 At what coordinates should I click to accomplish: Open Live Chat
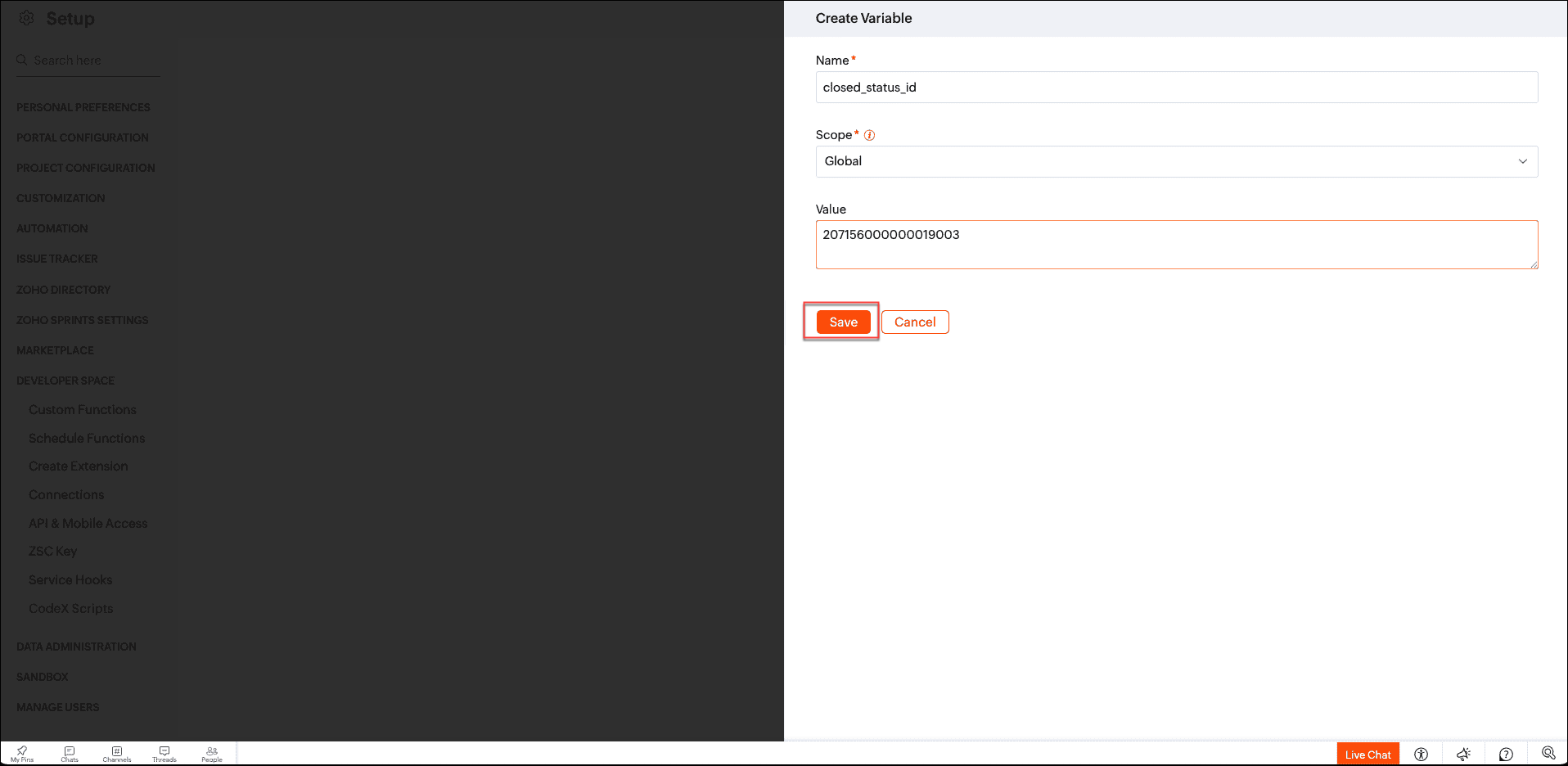click(x=1367, y=755)
